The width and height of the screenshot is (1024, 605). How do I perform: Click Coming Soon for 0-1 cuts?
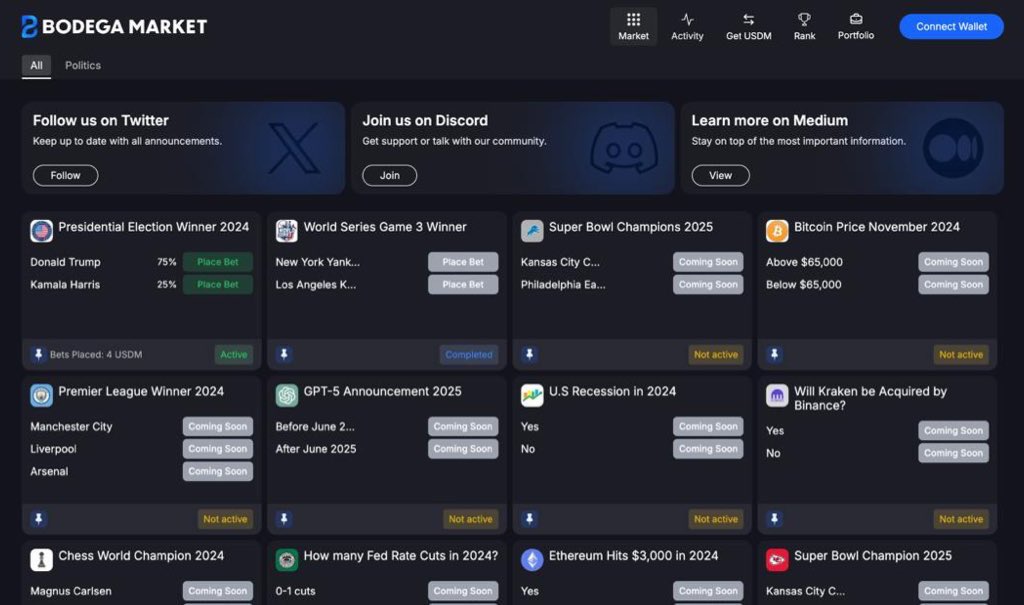tap(463, 591)
